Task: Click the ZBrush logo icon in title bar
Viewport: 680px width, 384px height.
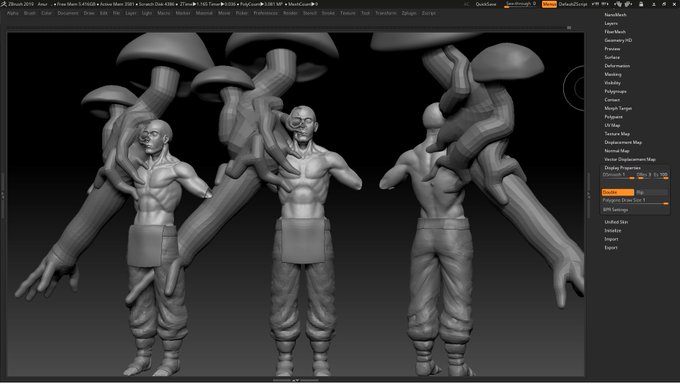Action: [x=3, y=4]
